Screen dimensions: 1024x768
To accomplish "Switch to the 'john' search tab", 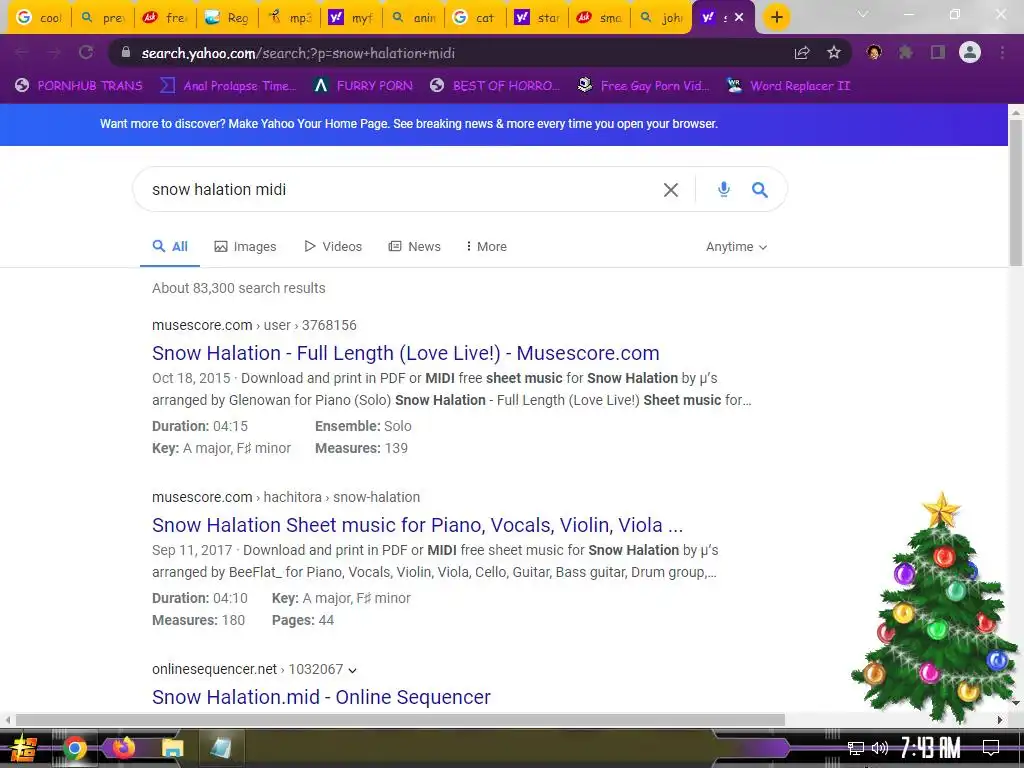I will 661,18.
